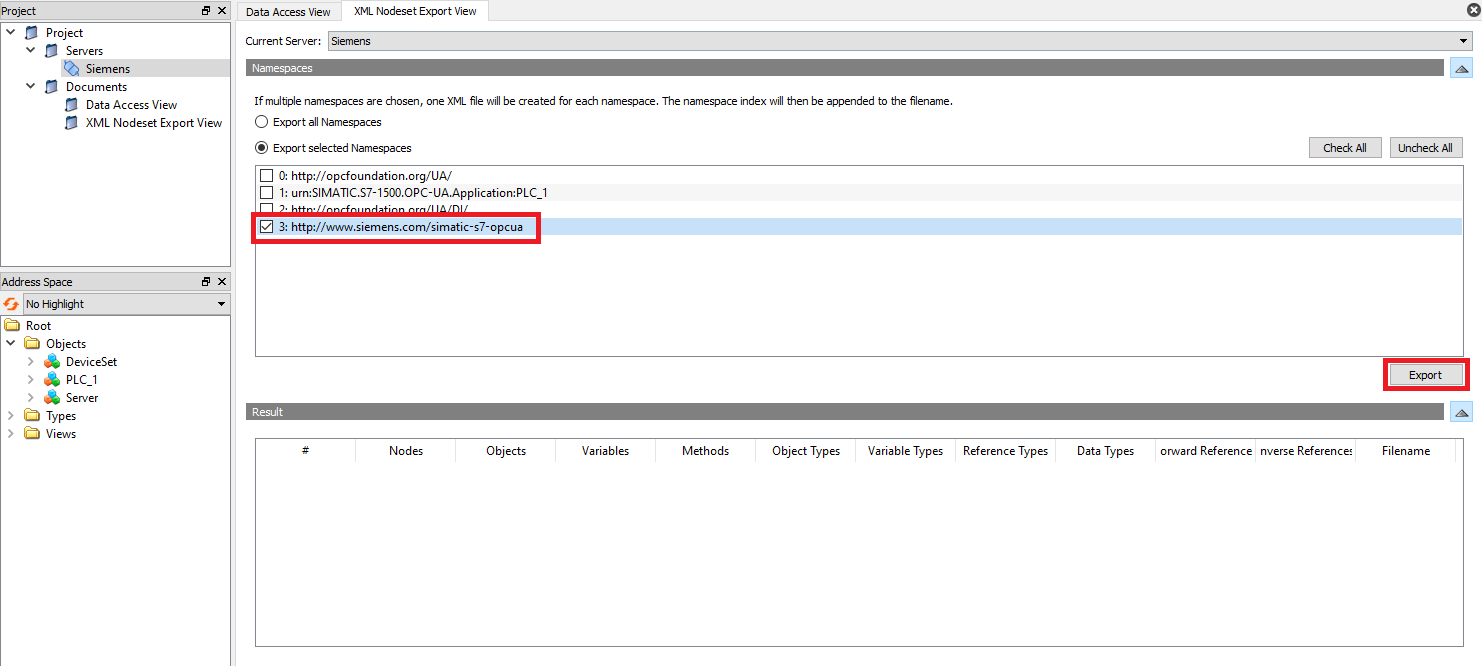The width and height of the screenshot is (1482, 666).
Task: Click the DeviceSet object icon
Action: pos(52,362)
